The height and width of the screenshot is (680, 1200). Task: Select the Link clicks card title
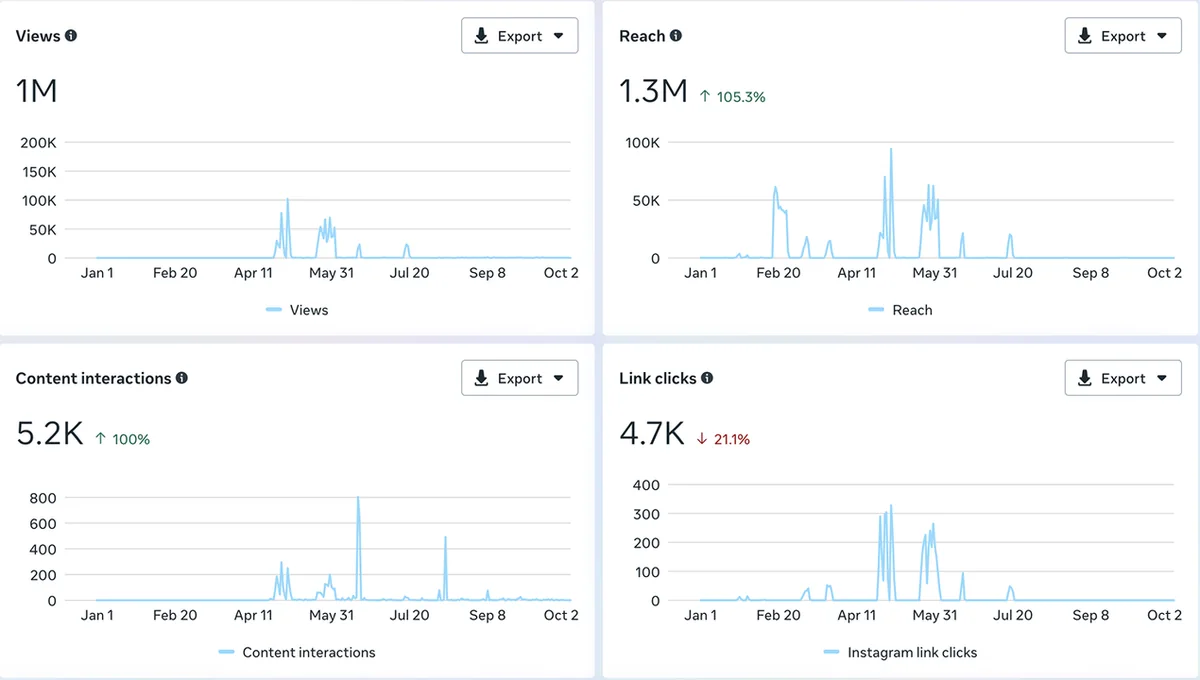657,378
